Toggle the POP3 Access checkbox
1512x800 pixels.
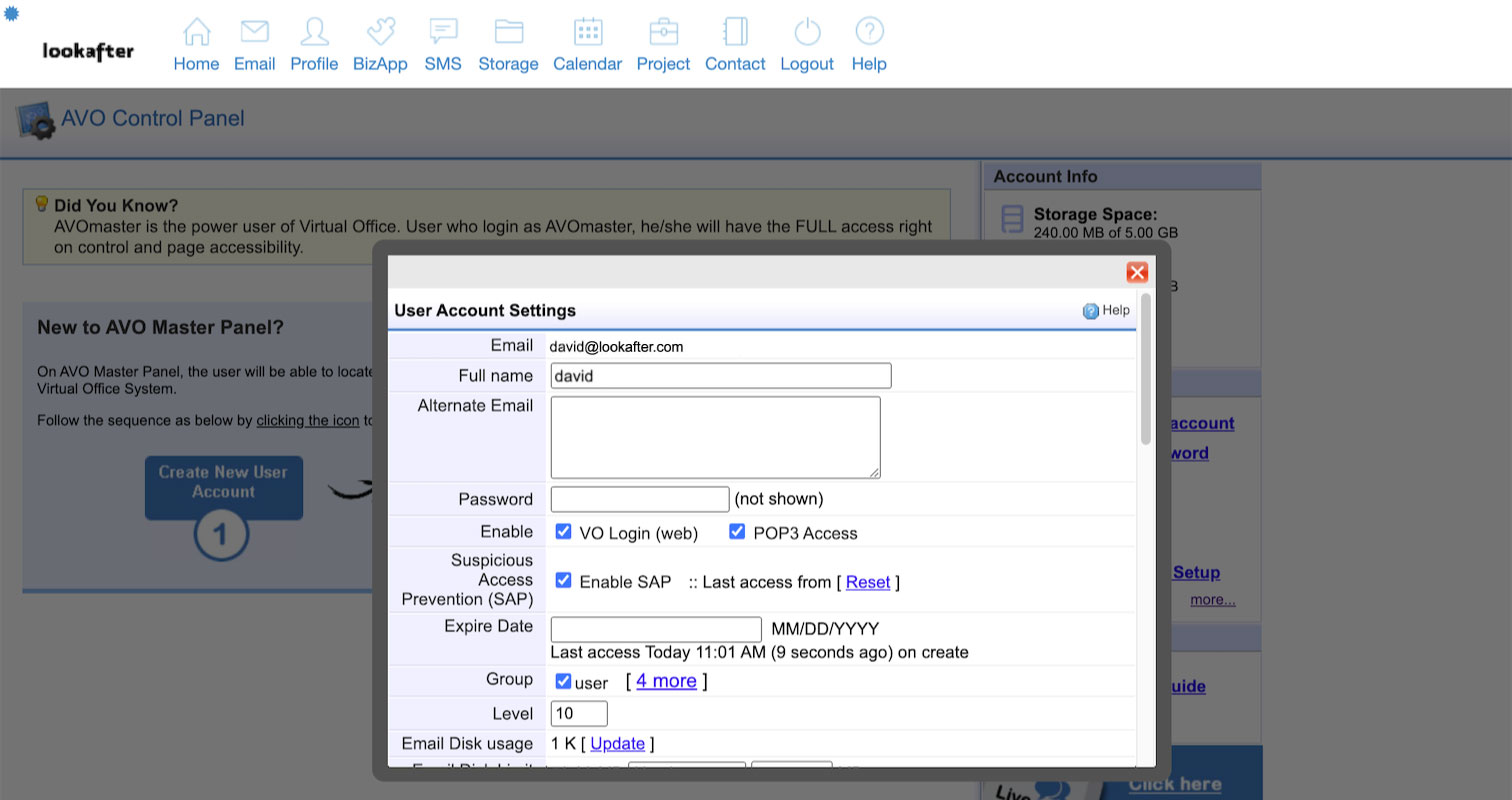(737, 532)
